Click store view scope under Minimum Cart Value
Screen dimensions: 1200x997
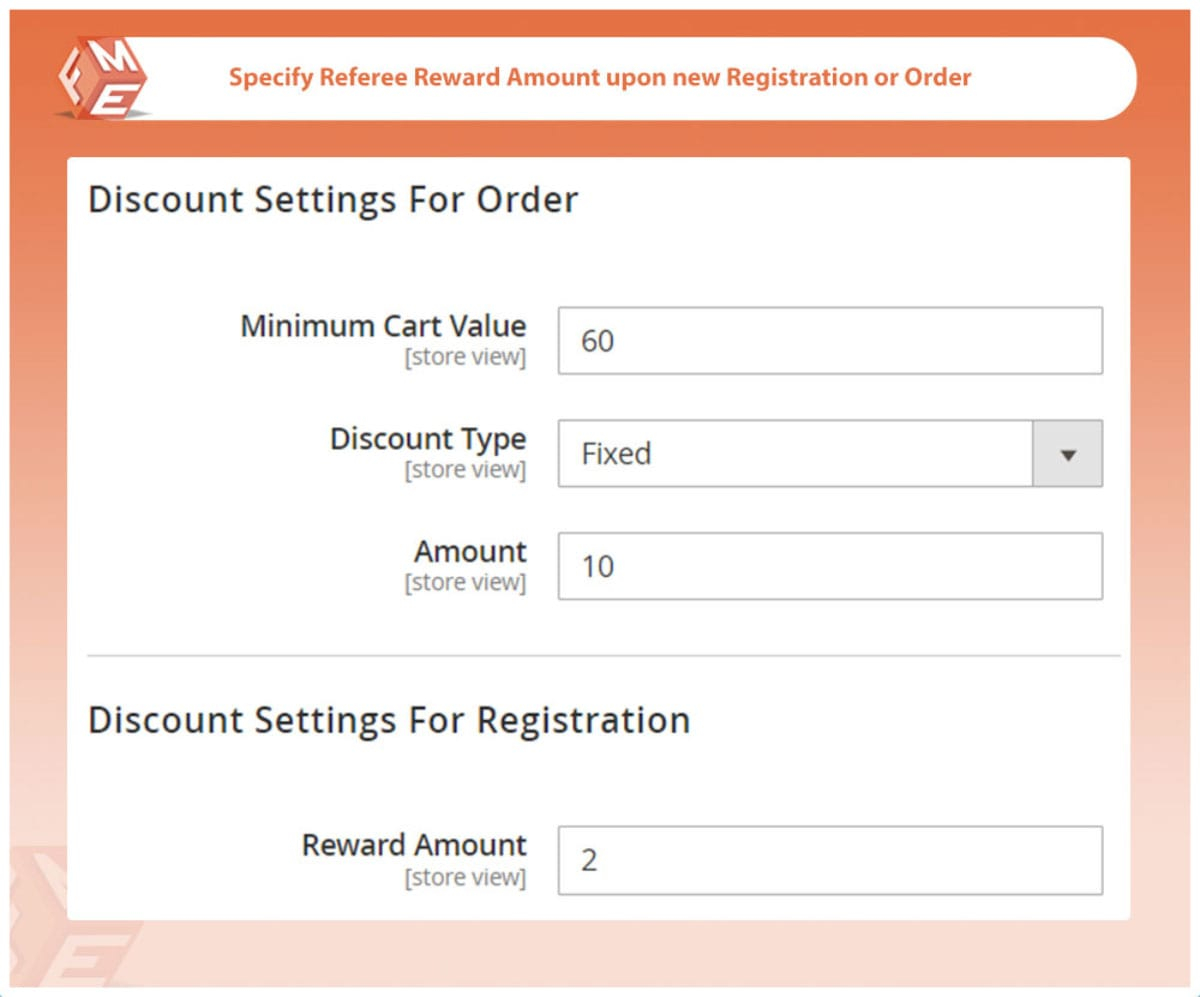point(465,357)
